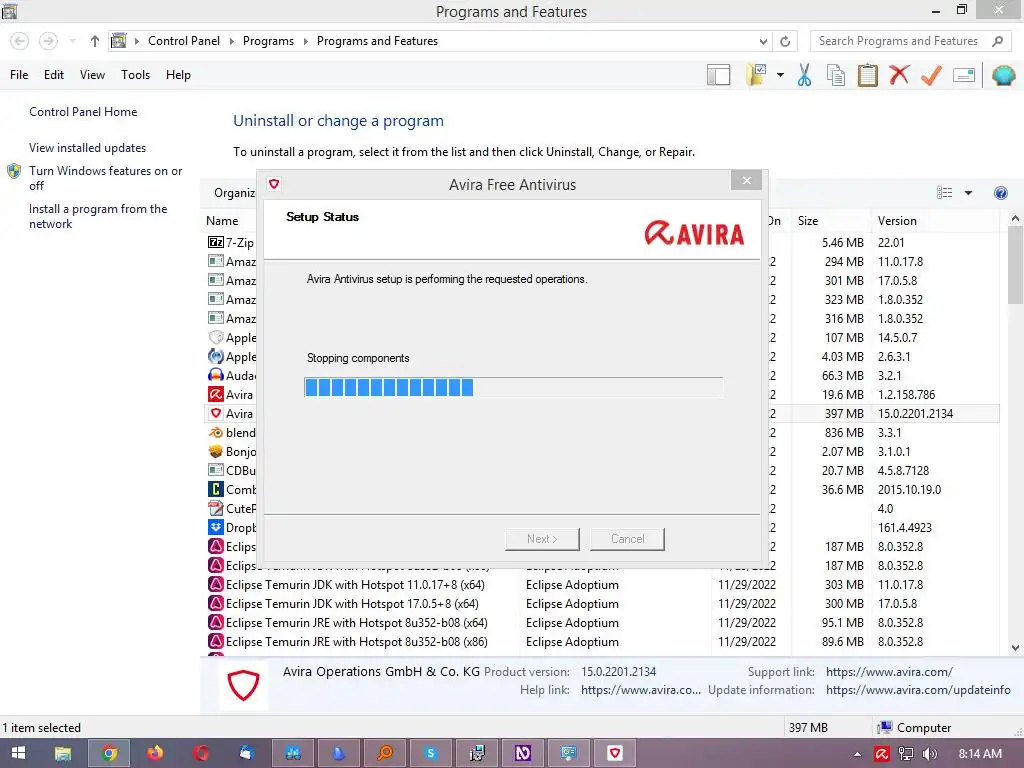Click the Dropbox icon in program list
The height and width of the screenshot is (768, 1024).
216,527
